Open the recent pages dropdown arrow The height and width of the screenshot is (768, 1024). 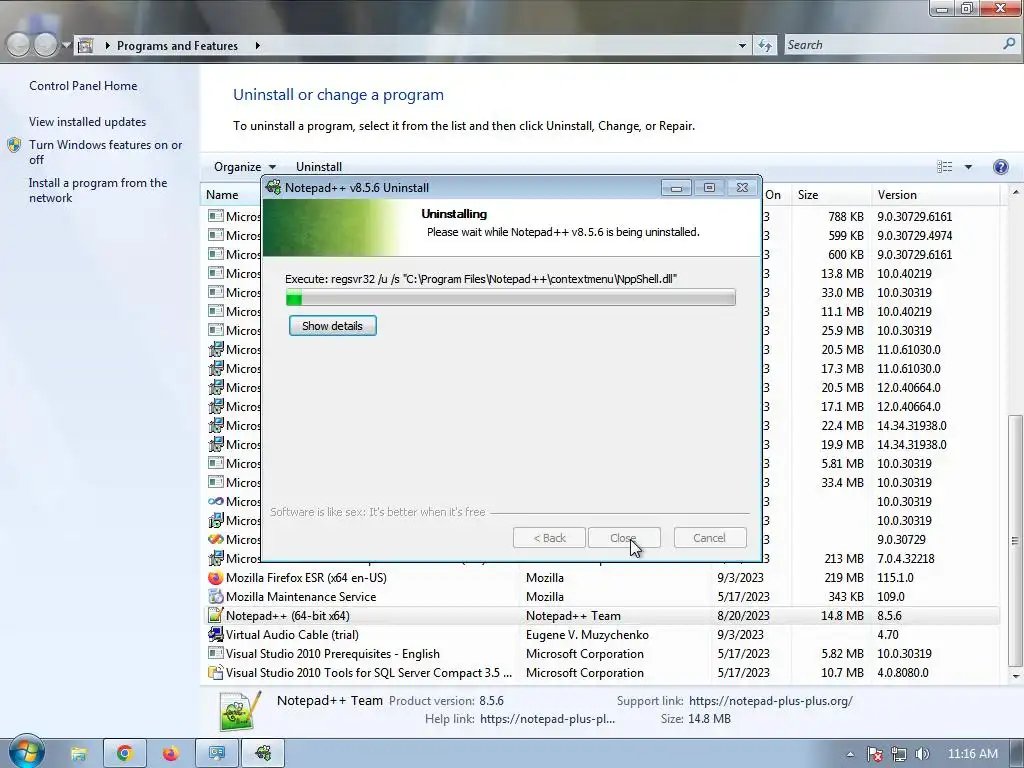(66, 45)
